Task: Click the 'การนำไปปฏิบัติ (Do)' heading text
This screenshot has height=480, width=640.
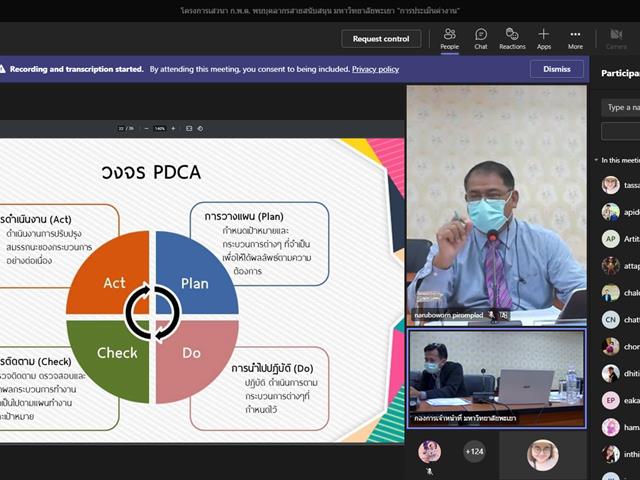Action: click(272, 368)
